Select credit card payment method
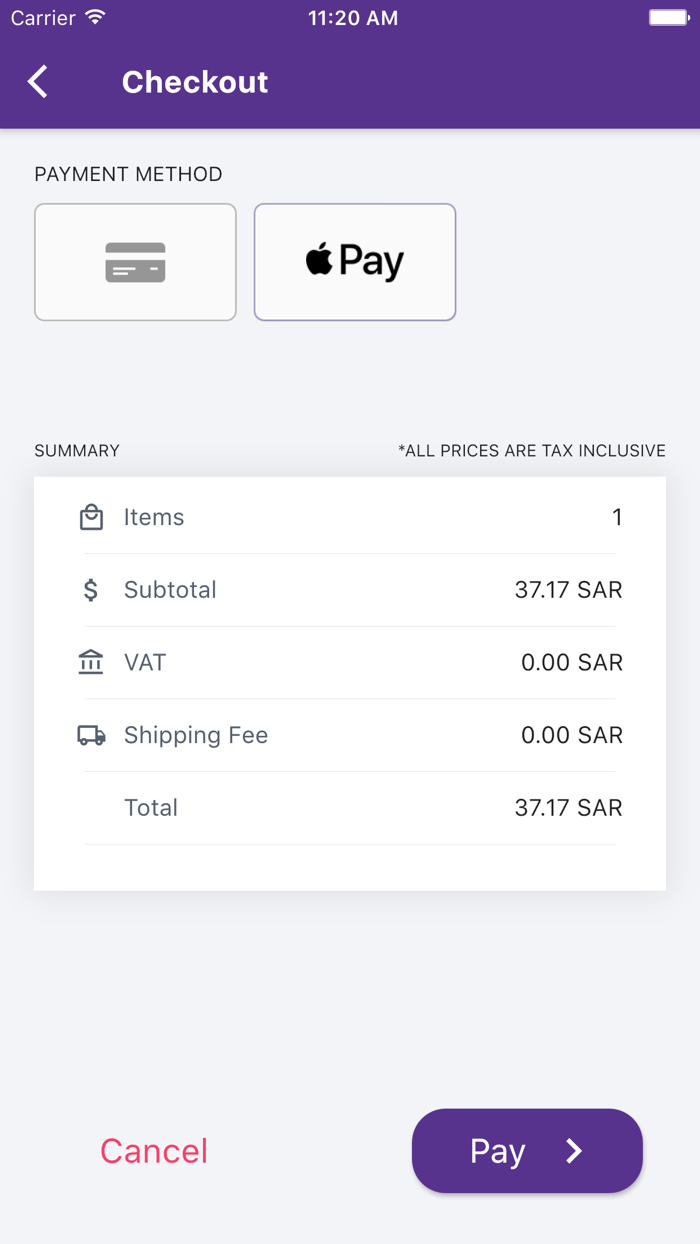 [135, 262]
